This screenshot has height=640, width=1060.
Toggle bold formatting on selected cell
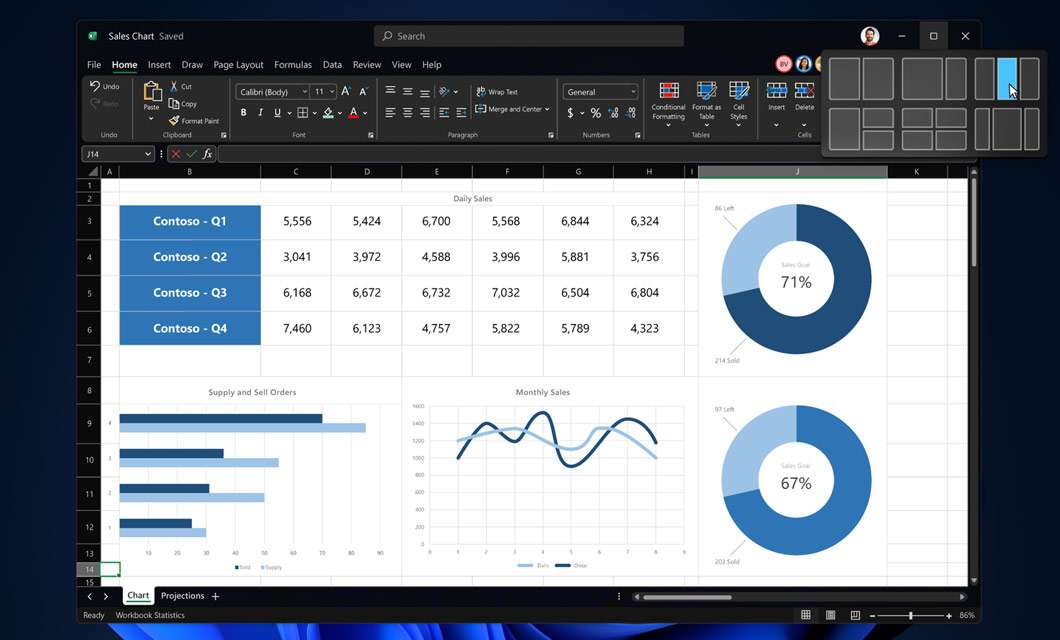243,113
